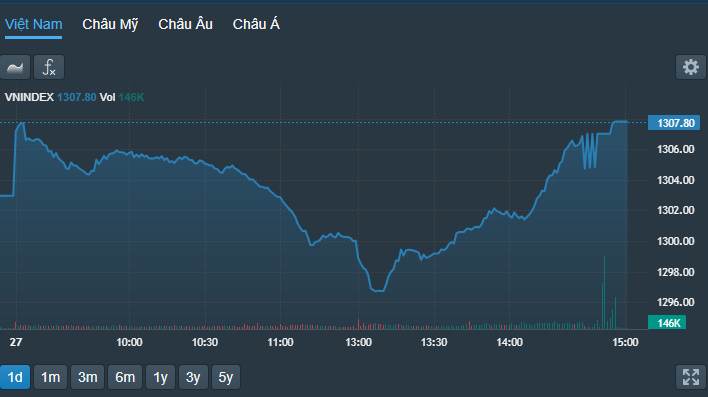Expand chart to fullscreen
This screenshot has width=708, height=397.
[x=690, y=377]
